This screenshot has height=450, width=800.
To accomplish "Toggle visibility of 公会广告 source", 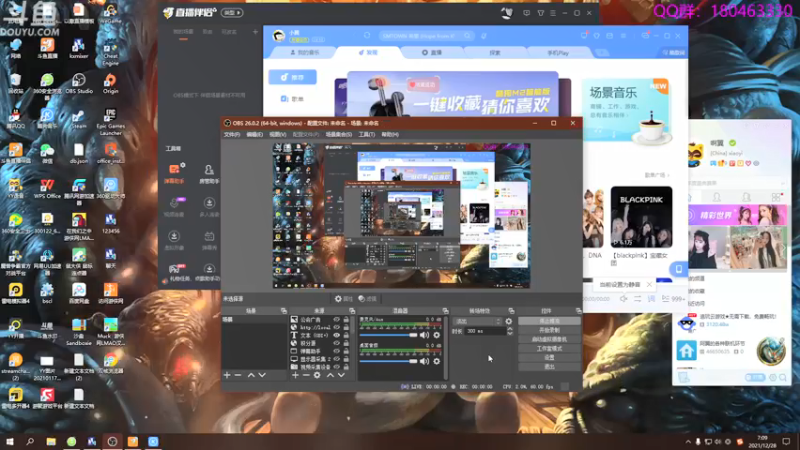I will [336, 319].
